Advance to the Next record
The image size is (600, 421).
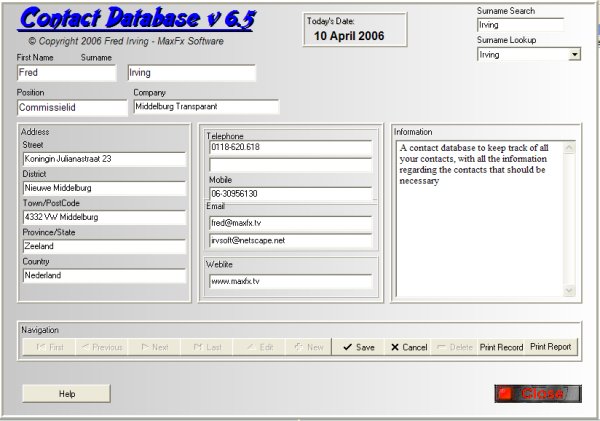coord(153,347)
